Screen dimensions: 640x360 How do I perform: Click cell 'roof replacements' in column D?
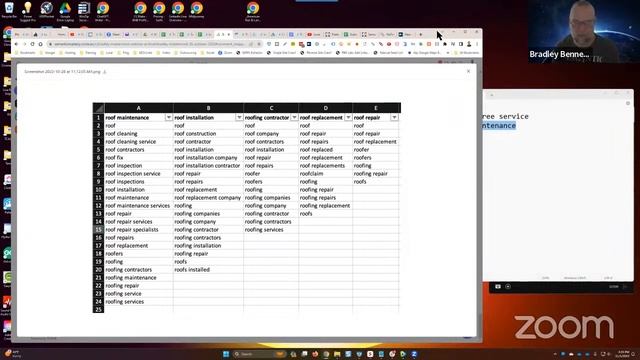pyautogui.click(x=325, y=166)
